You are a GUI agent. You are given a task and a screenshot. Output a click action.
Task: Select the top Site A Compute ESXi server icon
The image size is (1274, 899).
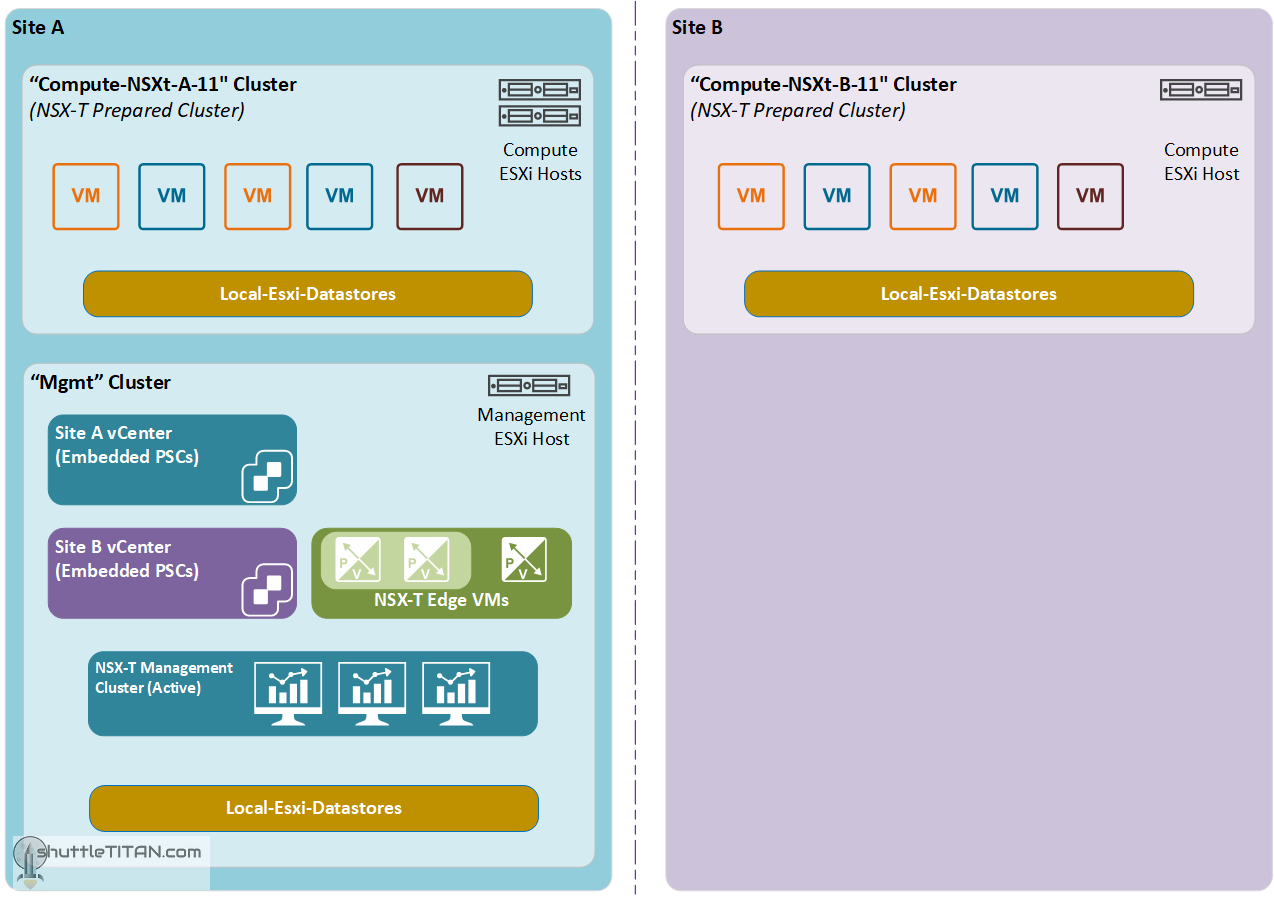(x=540, y=90)
